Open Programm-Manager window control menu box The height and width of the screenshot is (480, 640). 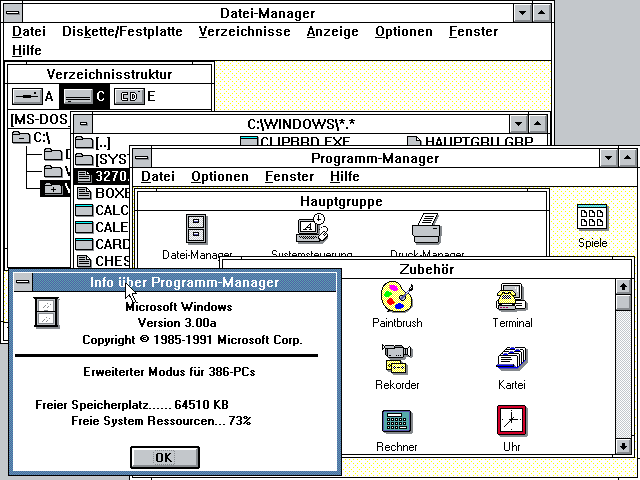[x=143, y=157]
